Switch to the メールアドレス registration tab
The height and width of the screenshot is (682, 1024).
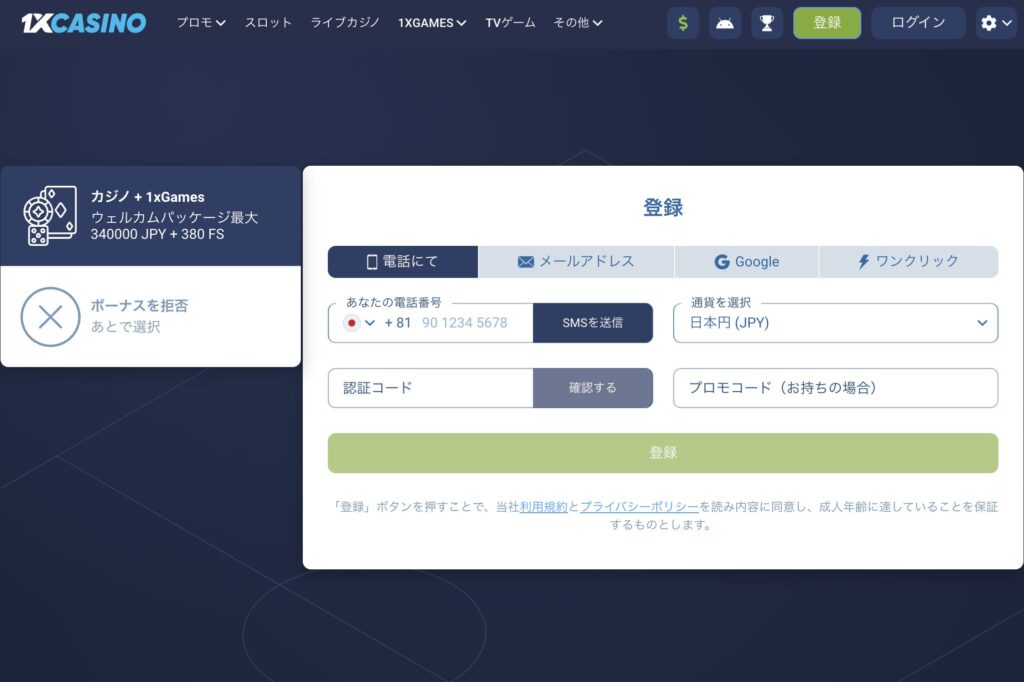(x=576, y=262)
